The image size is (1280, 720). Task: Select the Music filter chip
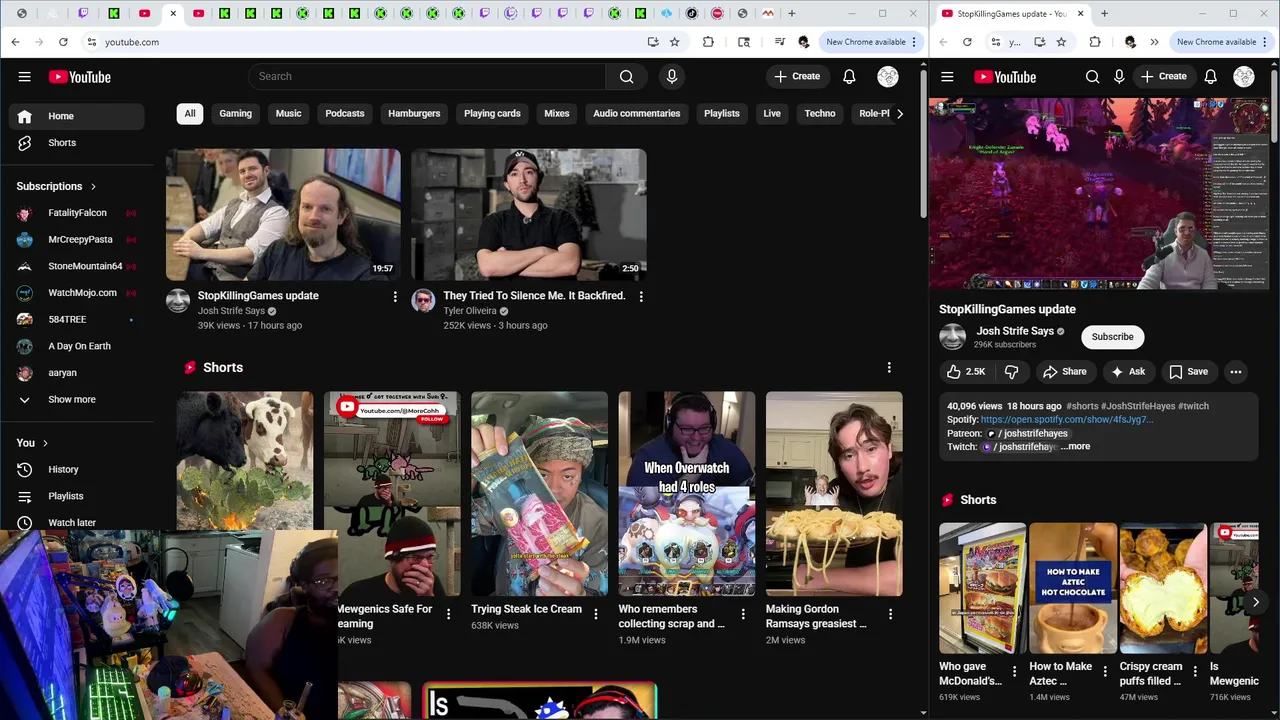pyautogui.click(x=288, y=113)
